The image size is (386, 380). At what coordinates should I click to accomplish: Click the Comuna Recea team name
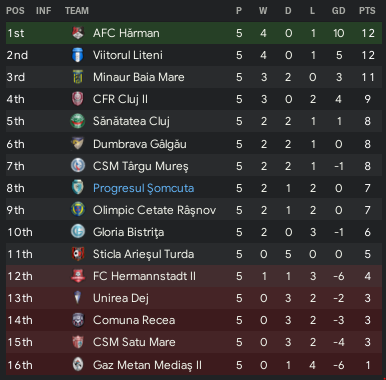134,320
